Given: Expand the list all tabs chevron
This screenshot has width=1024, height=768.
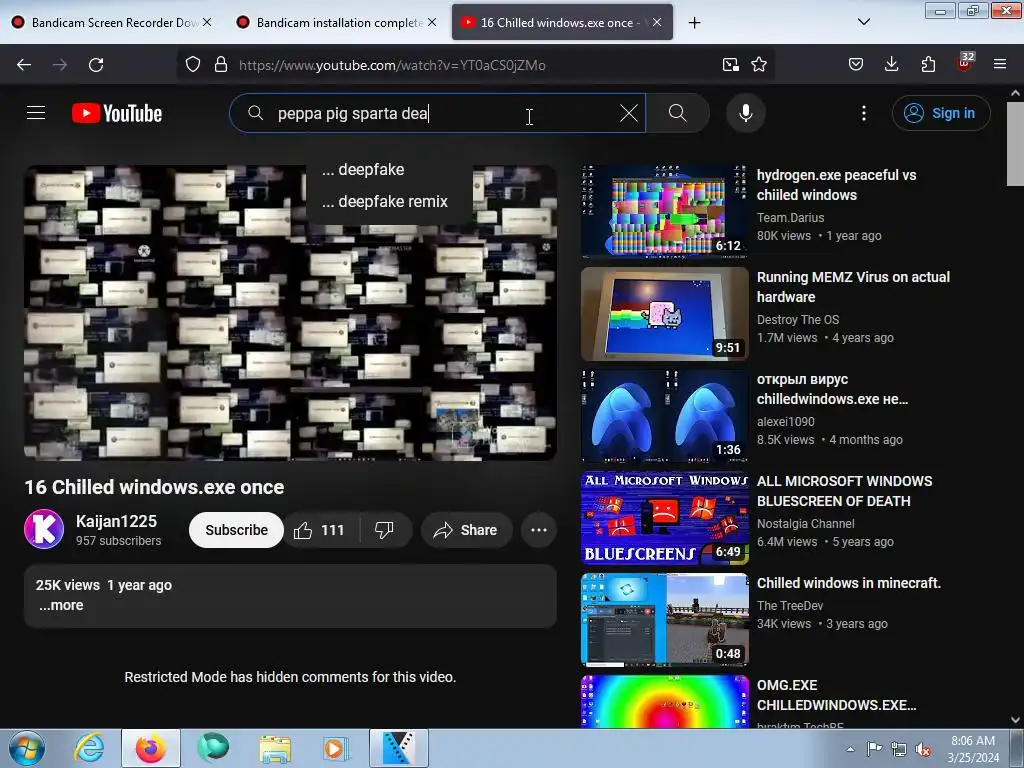Looking at the screenshot, I should (864, 22).
